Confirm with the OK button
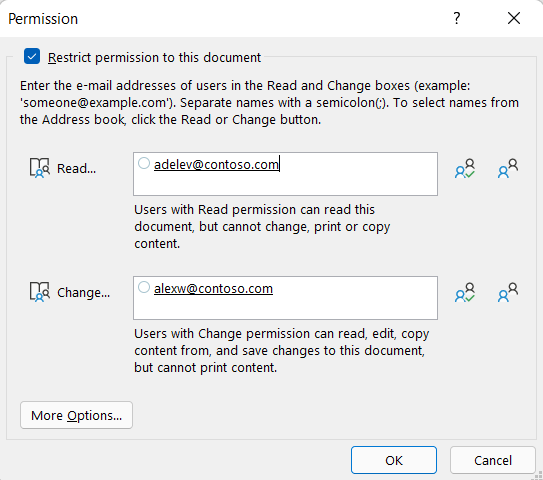This screenshot has width=543, height=480. coord(394,460)
